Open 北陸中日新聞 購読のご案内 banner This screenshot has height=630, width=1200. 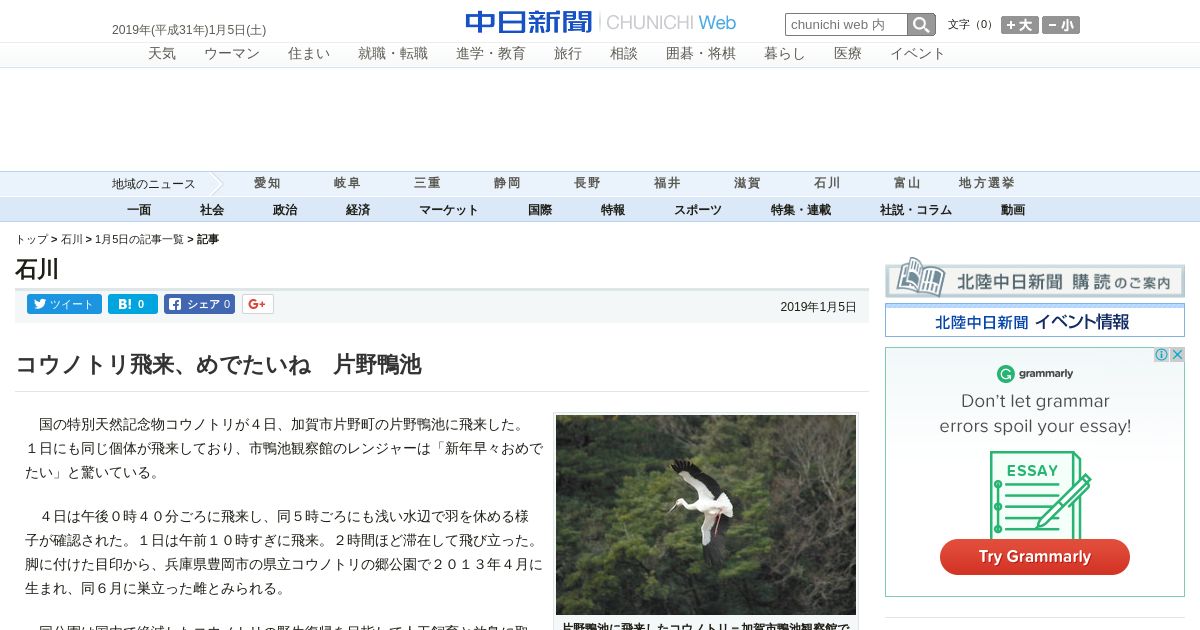pos(1035,277)
